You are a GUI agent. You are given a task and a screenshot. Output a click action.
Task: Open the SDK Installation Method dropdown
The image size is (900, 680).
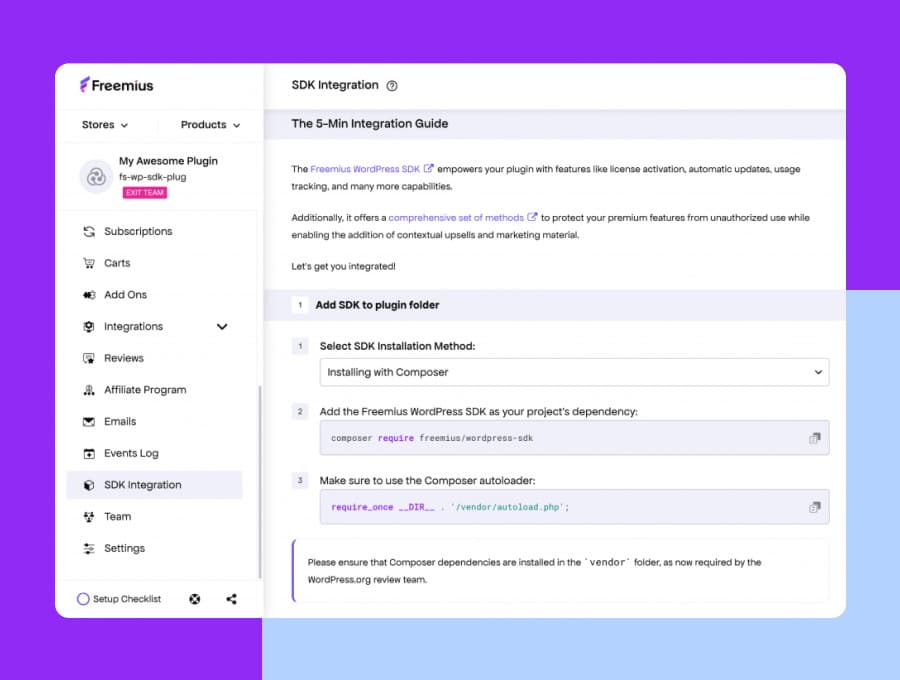tap(574, 372)
